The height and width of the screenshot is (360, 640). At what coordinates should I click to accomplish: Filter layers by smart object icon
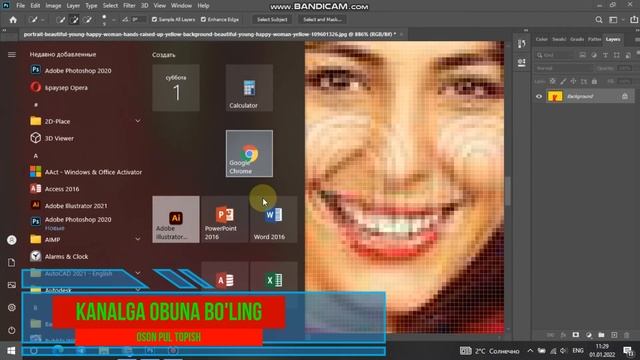coord(628,55)
